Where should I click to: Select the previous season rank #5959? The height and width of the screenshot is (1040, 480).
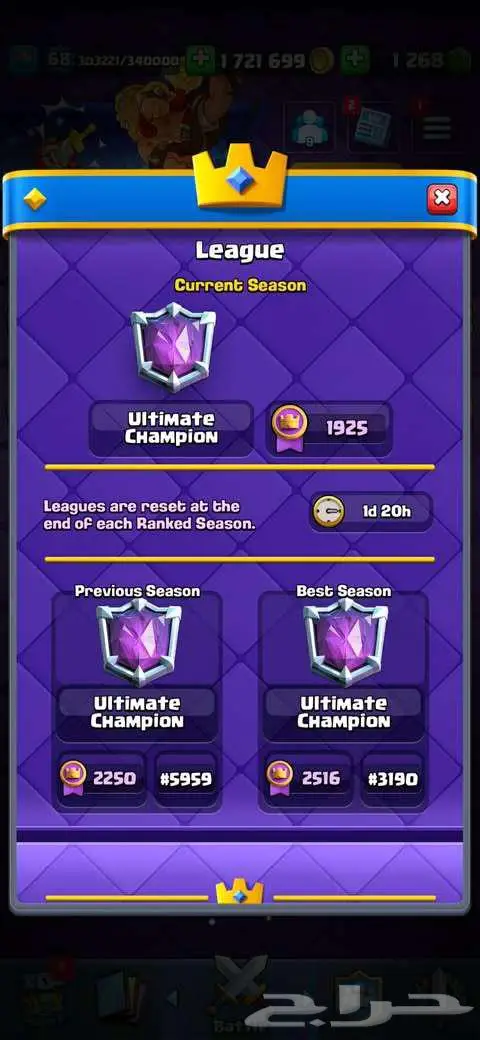186,779
